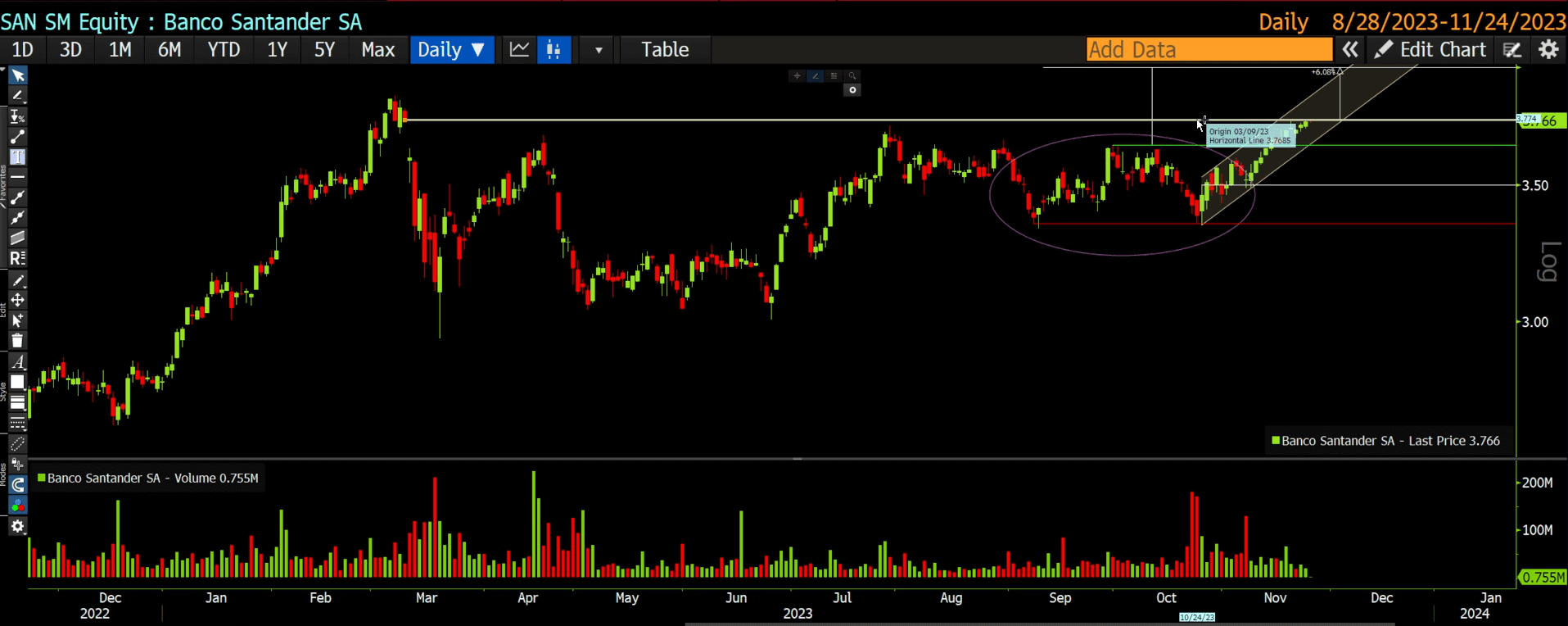
Task: Open the Daily periodicity dropdown
Action: [x=451, y=49]
